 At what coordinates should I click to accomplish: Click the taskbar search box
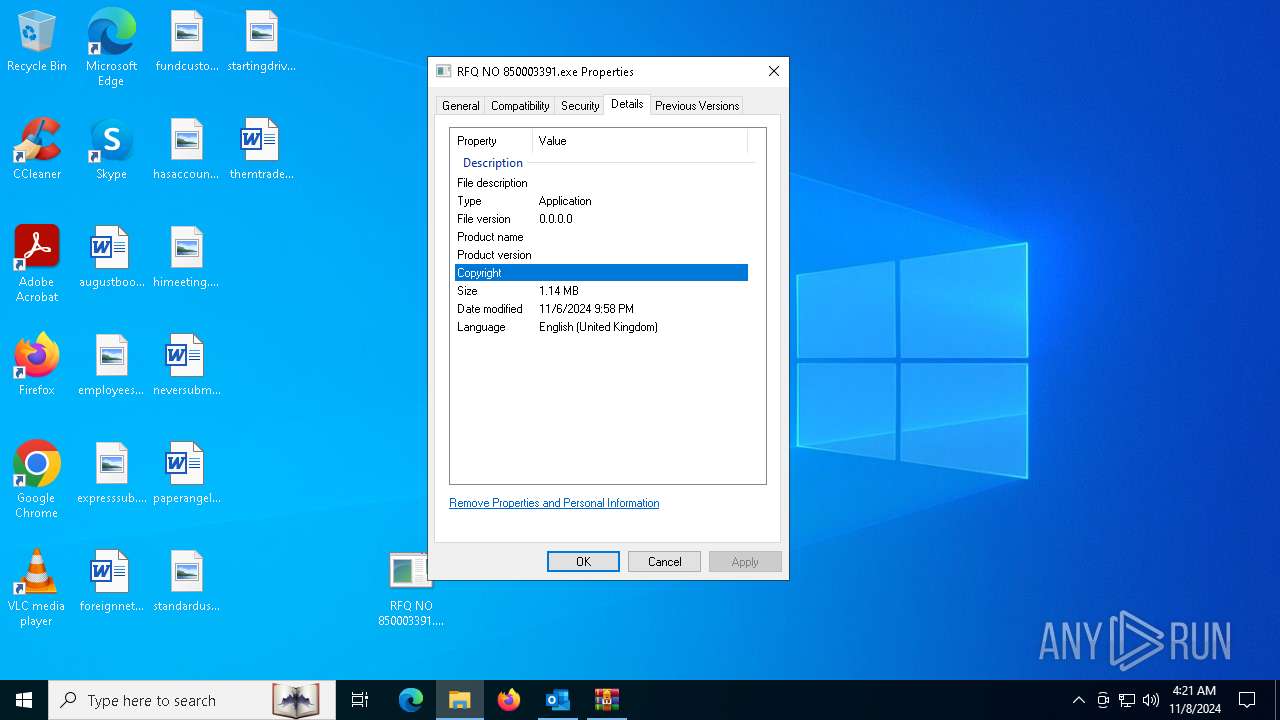click(192, 700)
